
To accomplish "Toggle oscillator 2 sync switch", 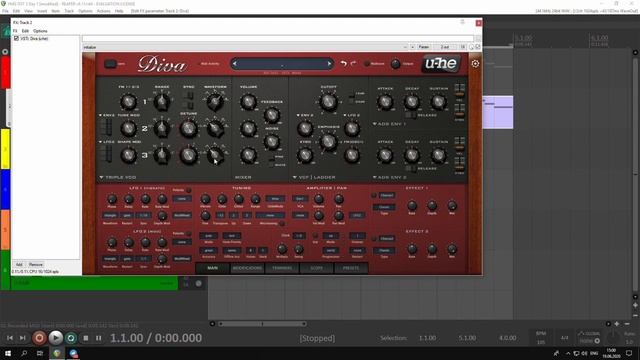I will pos(189,96).
